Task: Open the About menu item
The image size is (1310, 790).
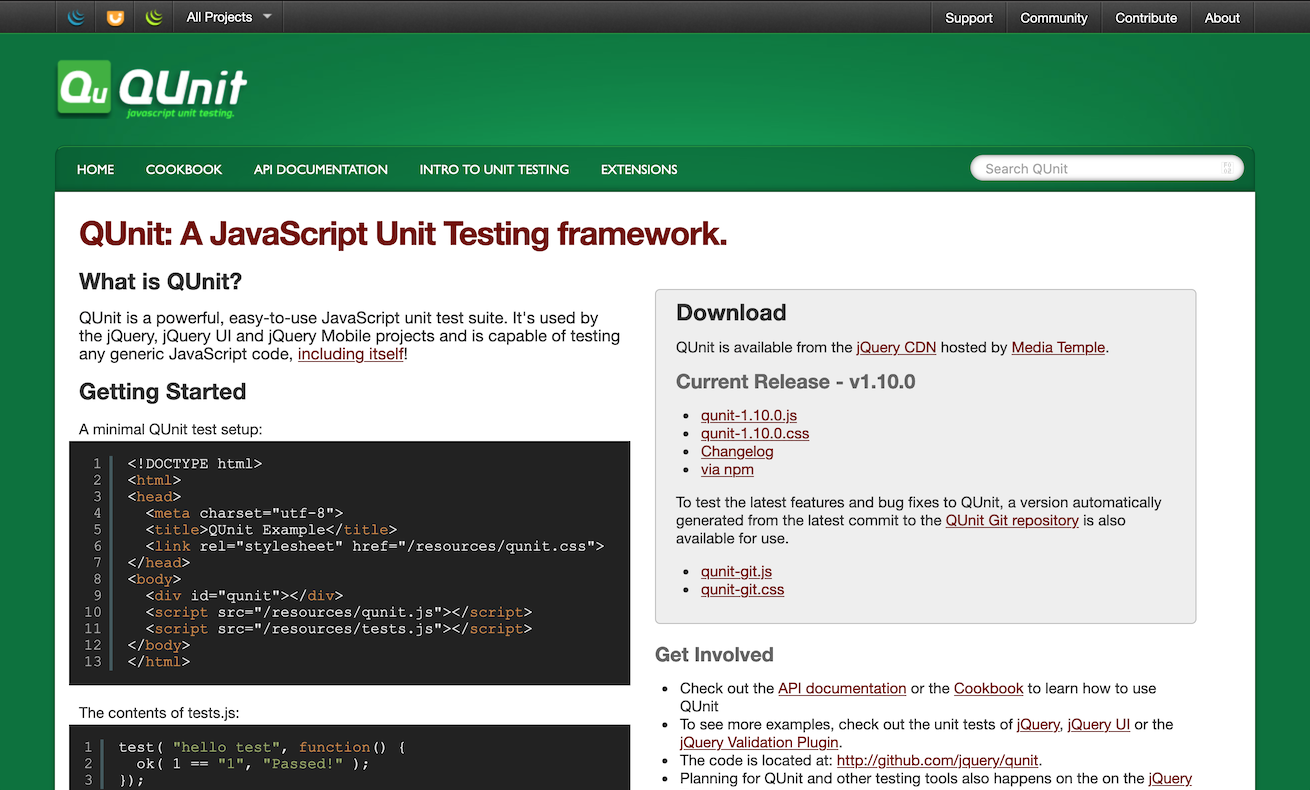Action: [x=1222, y=18]
